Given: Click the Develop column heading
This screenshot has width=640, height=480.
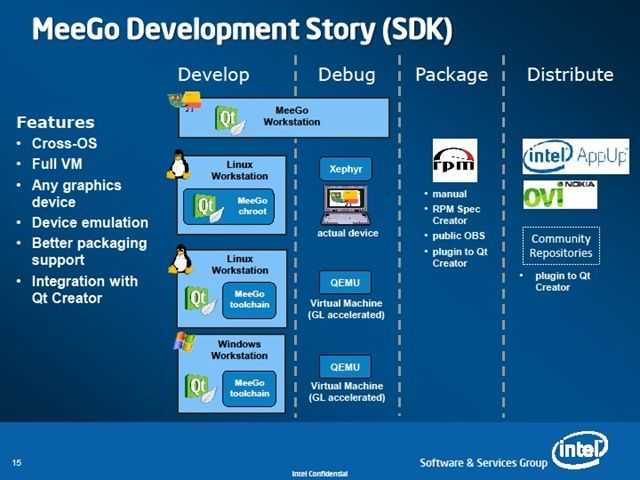Looking at the screenshot, I should click(213, 75).
